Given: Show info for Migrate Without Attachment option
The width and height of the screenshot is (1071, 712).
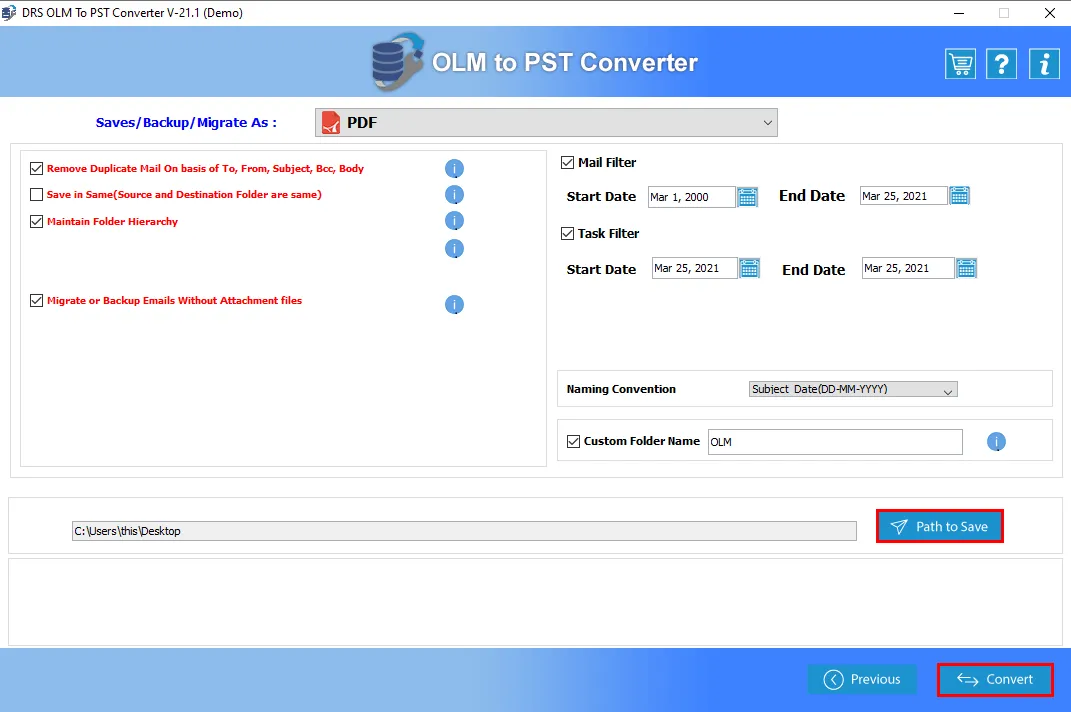Looking at the screenshot, I should pyautogui.click(x=454, y=305).
